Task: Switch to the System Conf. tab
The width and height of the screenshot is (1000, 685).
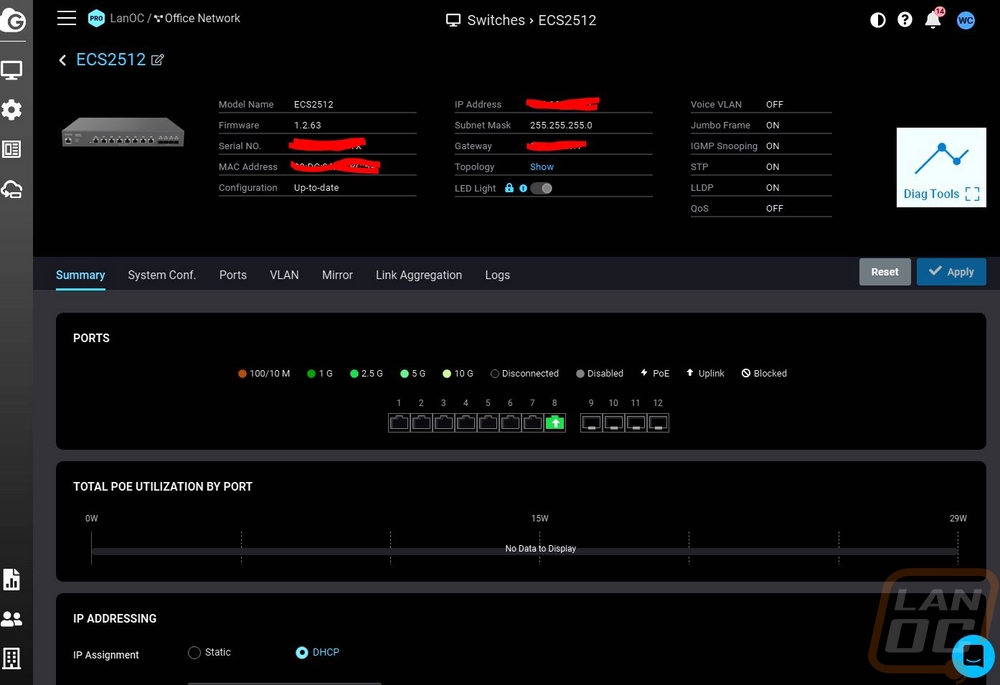Action: pos(161,275)
